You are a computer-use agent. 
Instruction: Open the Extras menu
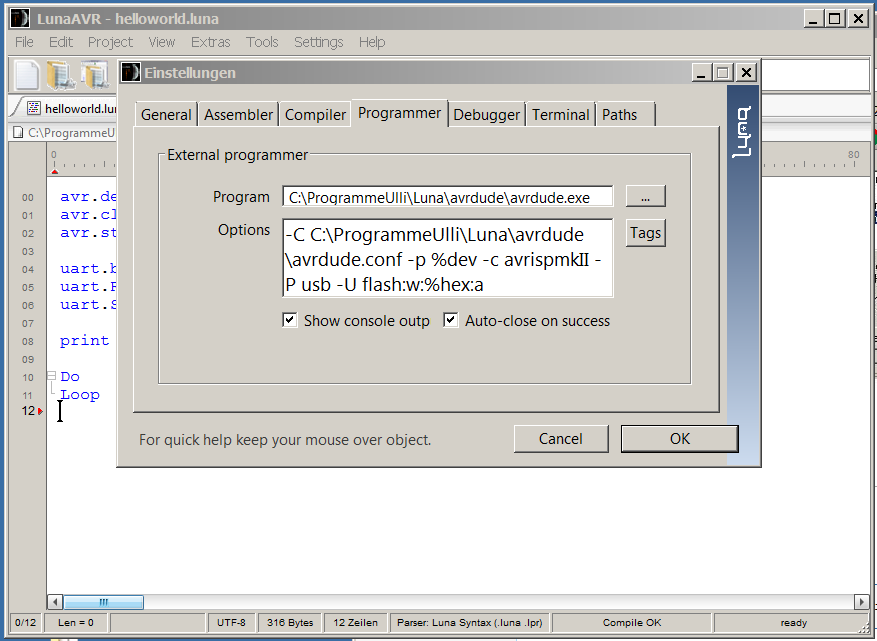pos(210,42)
